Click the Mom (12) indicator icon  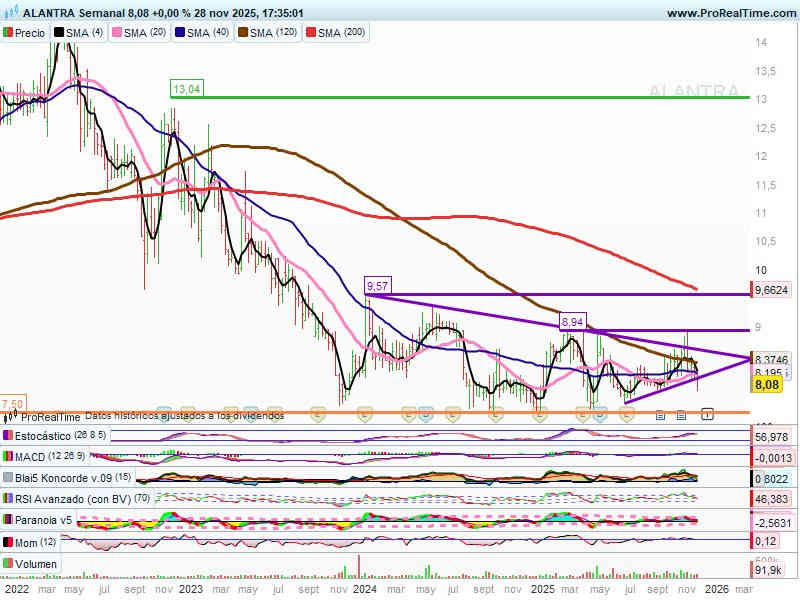[x=9, y=541]
